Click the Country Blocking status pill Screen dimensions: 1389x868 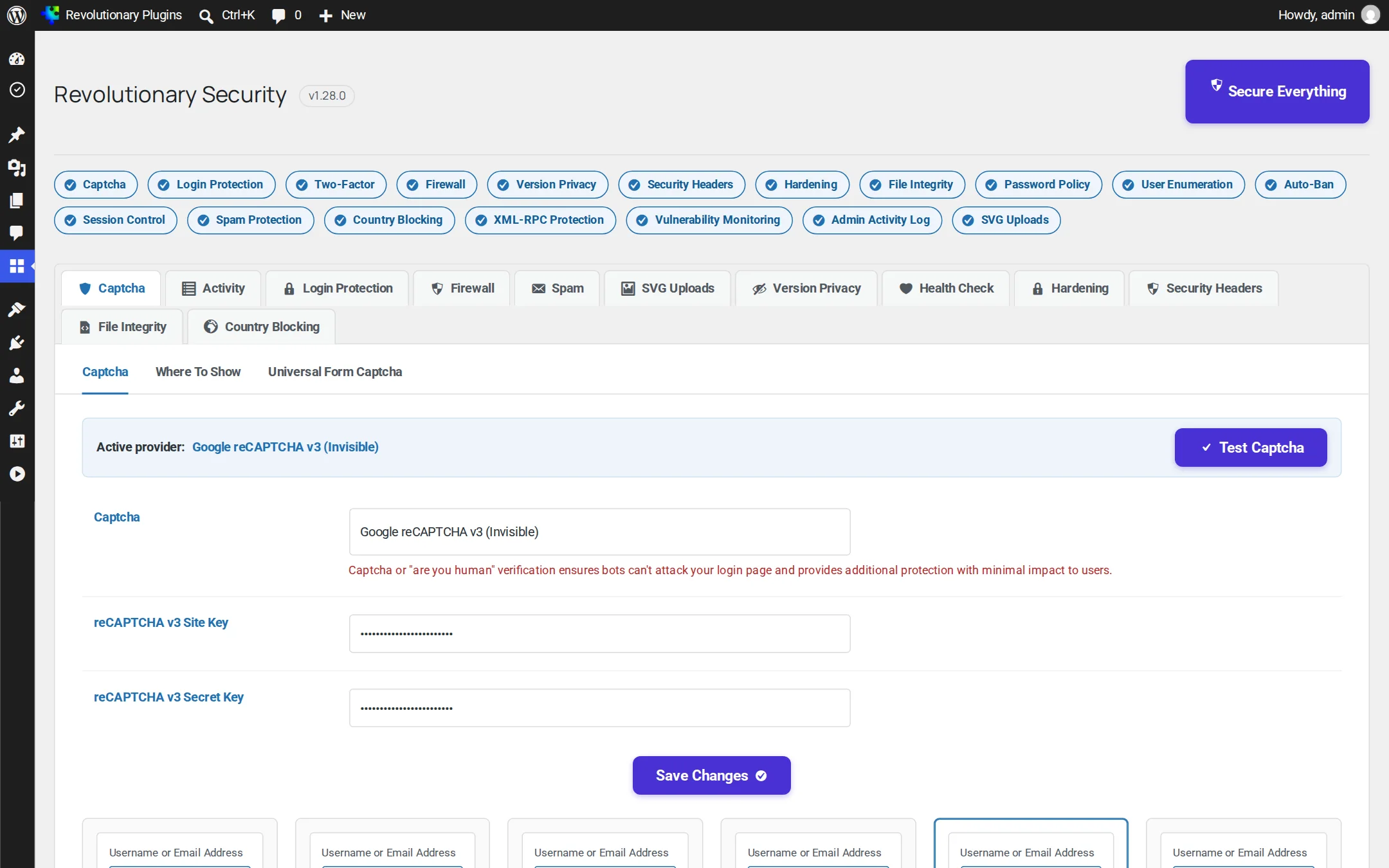coord(390,220)
